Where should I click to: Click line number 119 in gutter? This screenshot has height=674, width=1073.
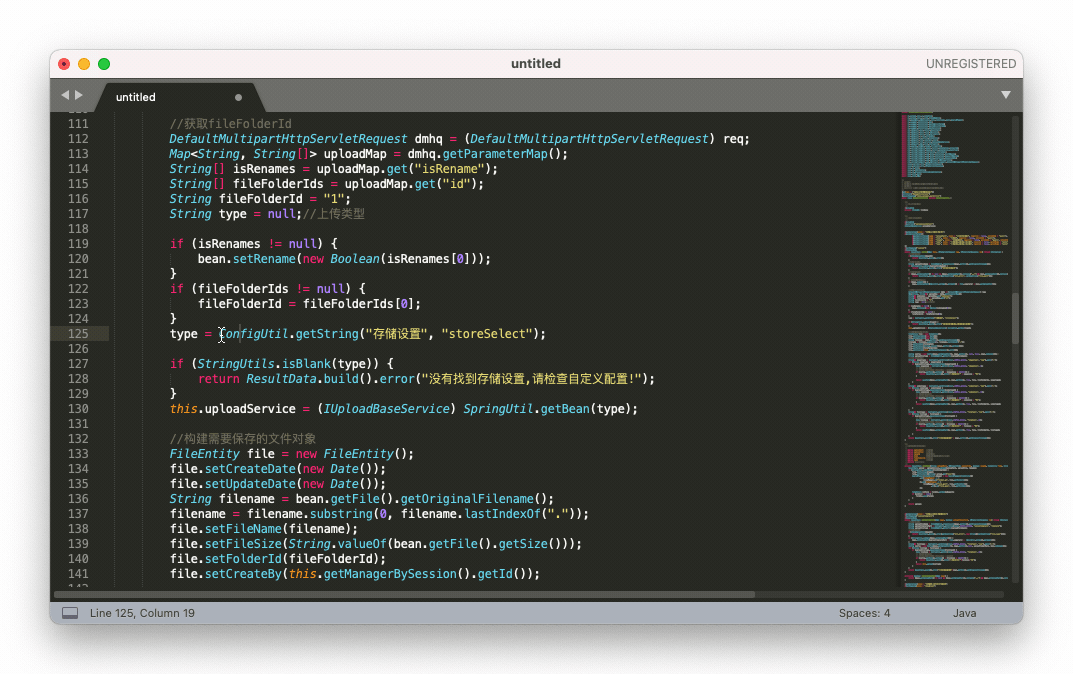[x=78, y=244]
